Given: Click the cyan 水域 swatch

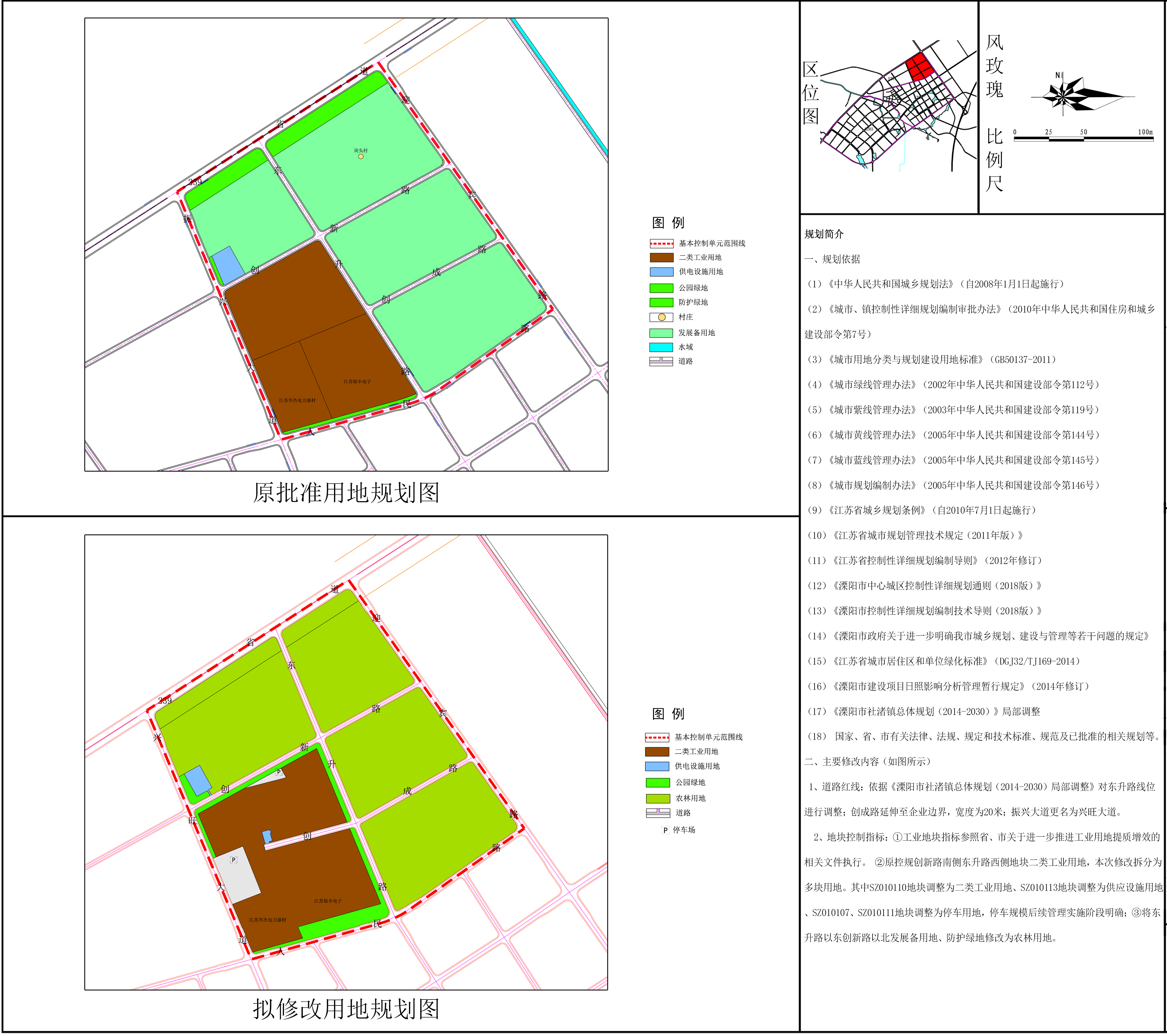Looking at the screenshot, I should click(661, 347).
